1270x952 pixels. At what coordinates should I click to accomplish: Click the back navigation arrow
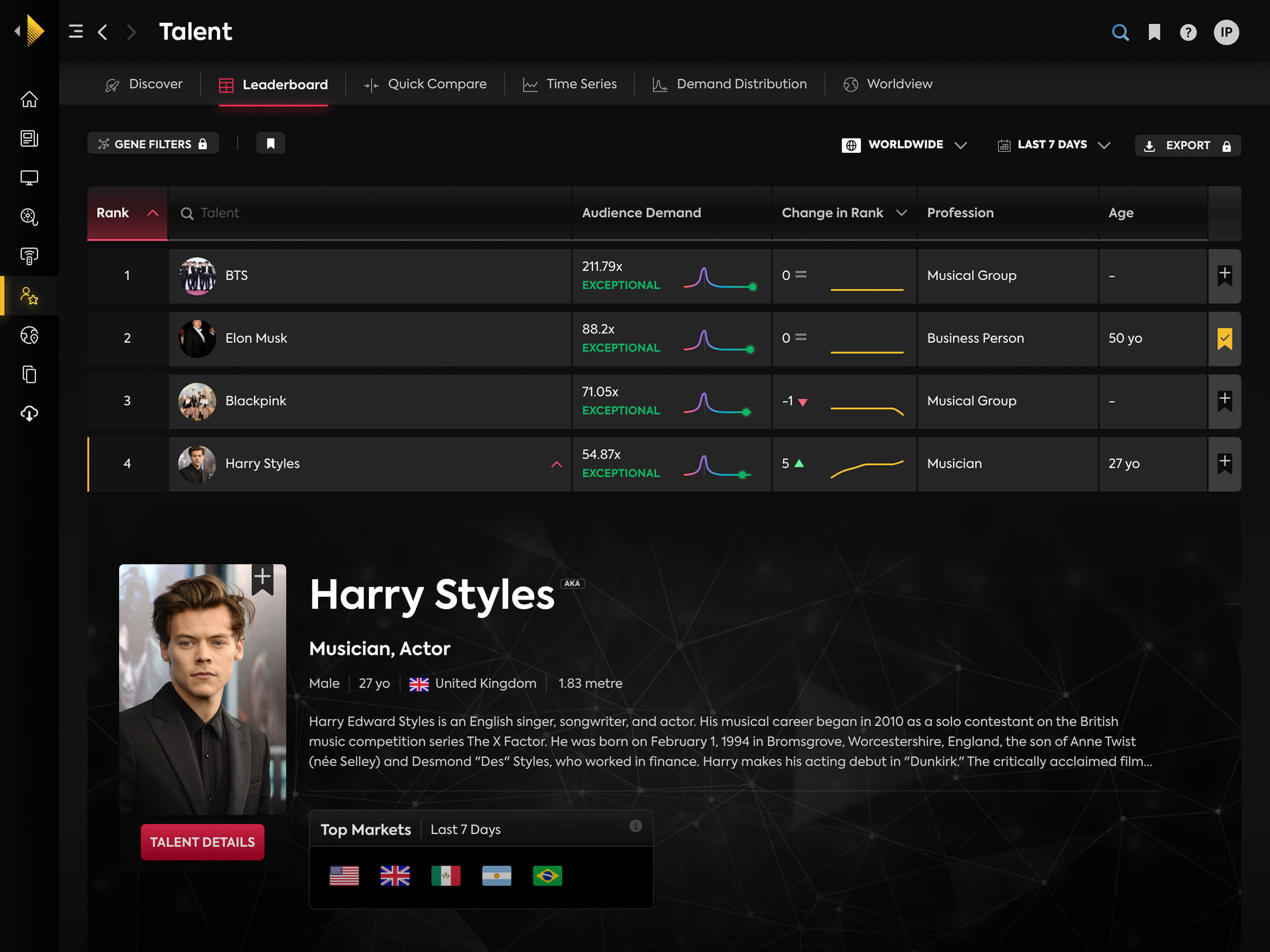point(103,32)
